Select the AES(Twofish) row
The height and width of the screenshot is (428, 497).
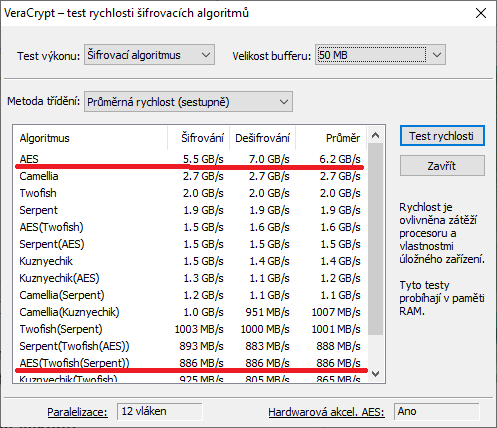pyautogui.click(x=190, y=227)
